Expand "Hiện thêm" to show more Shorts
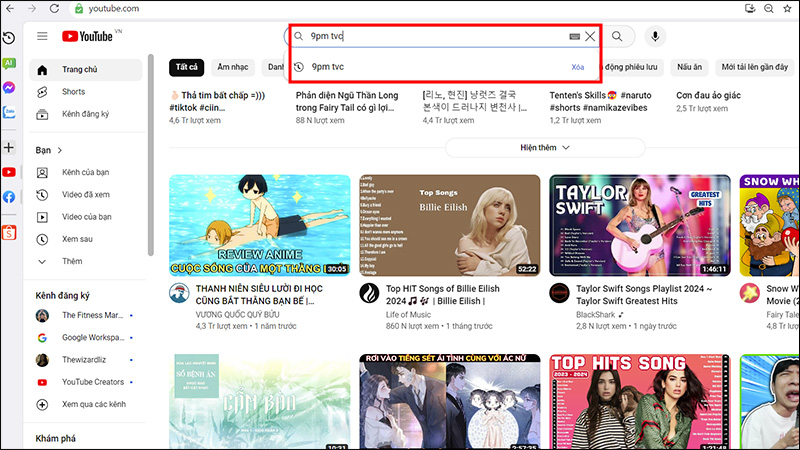Image resolution: width=800 pixels, height=450 pixels. (545, 147)
